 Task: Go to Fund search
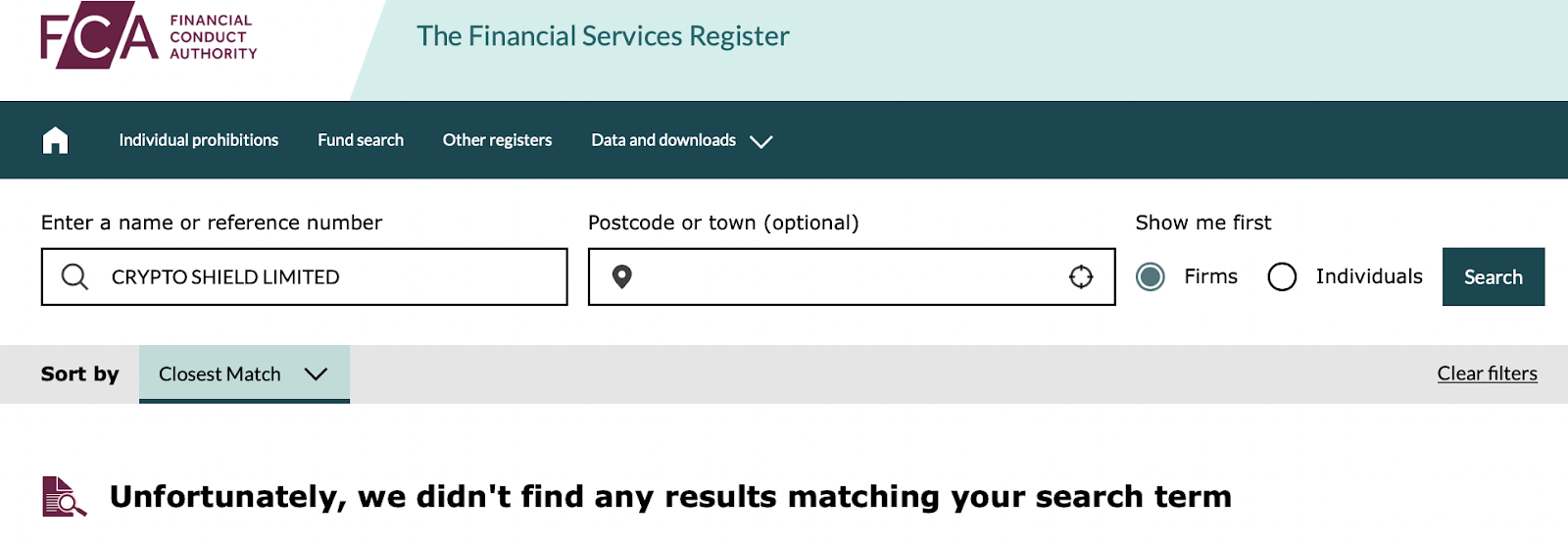(361, 140)
